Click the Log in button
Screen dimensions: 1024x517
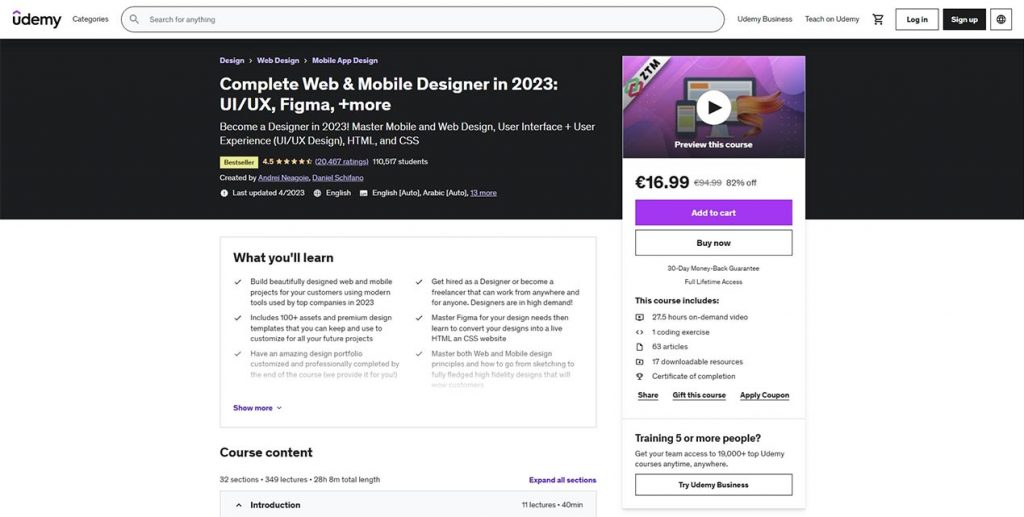coord(917,20)
